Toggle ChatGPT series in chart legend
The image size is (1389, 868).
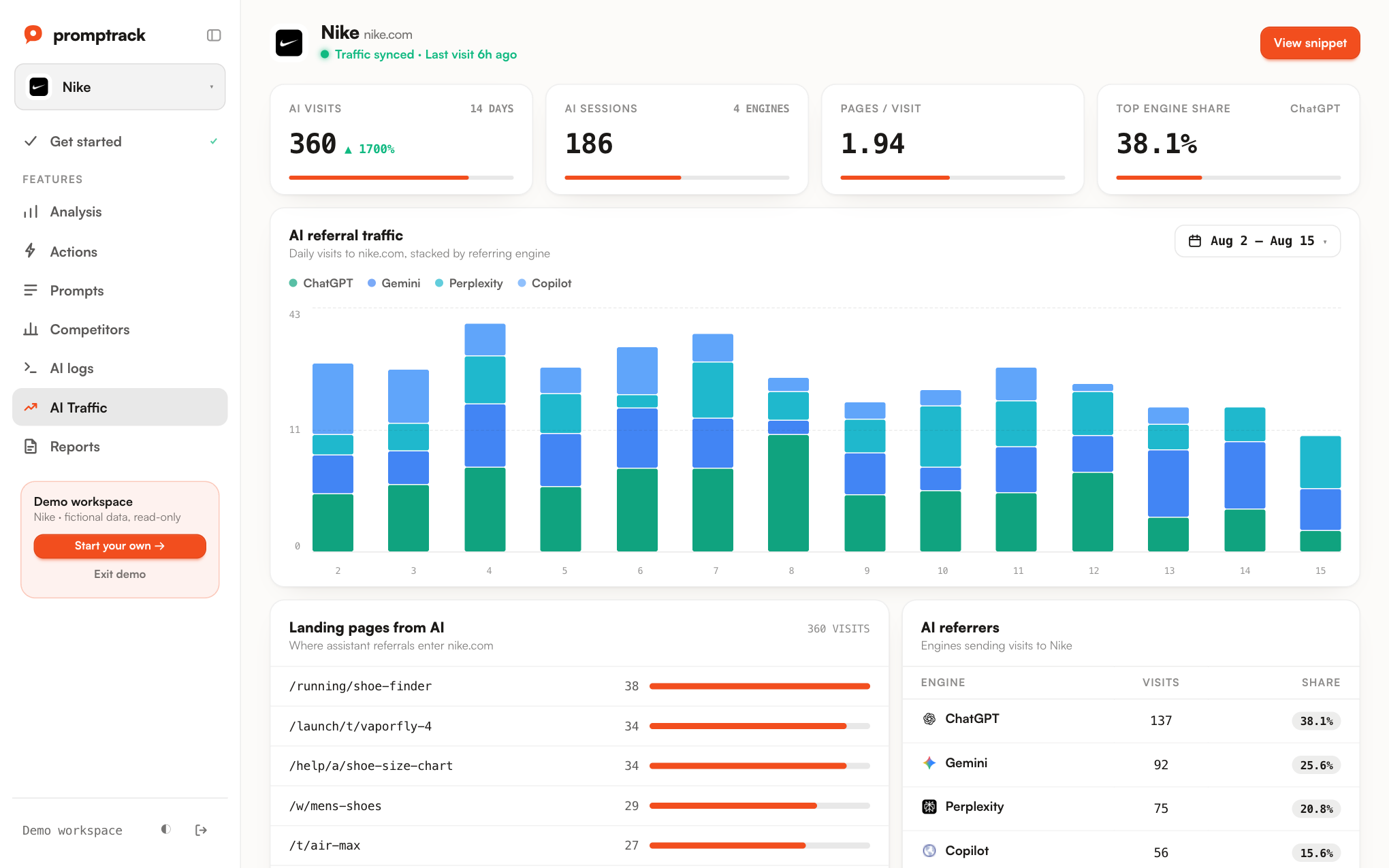coord(321,283)
